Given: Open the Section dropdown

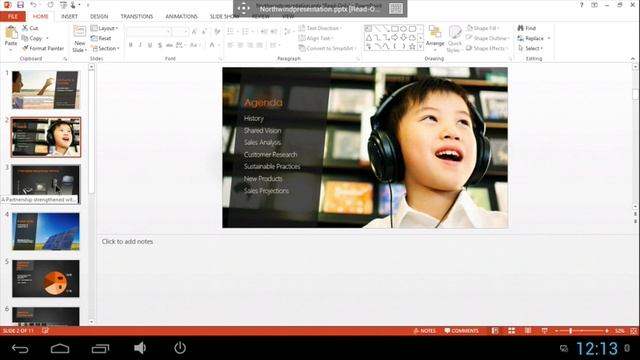Looking at the screenshot, I should [106, 48].
